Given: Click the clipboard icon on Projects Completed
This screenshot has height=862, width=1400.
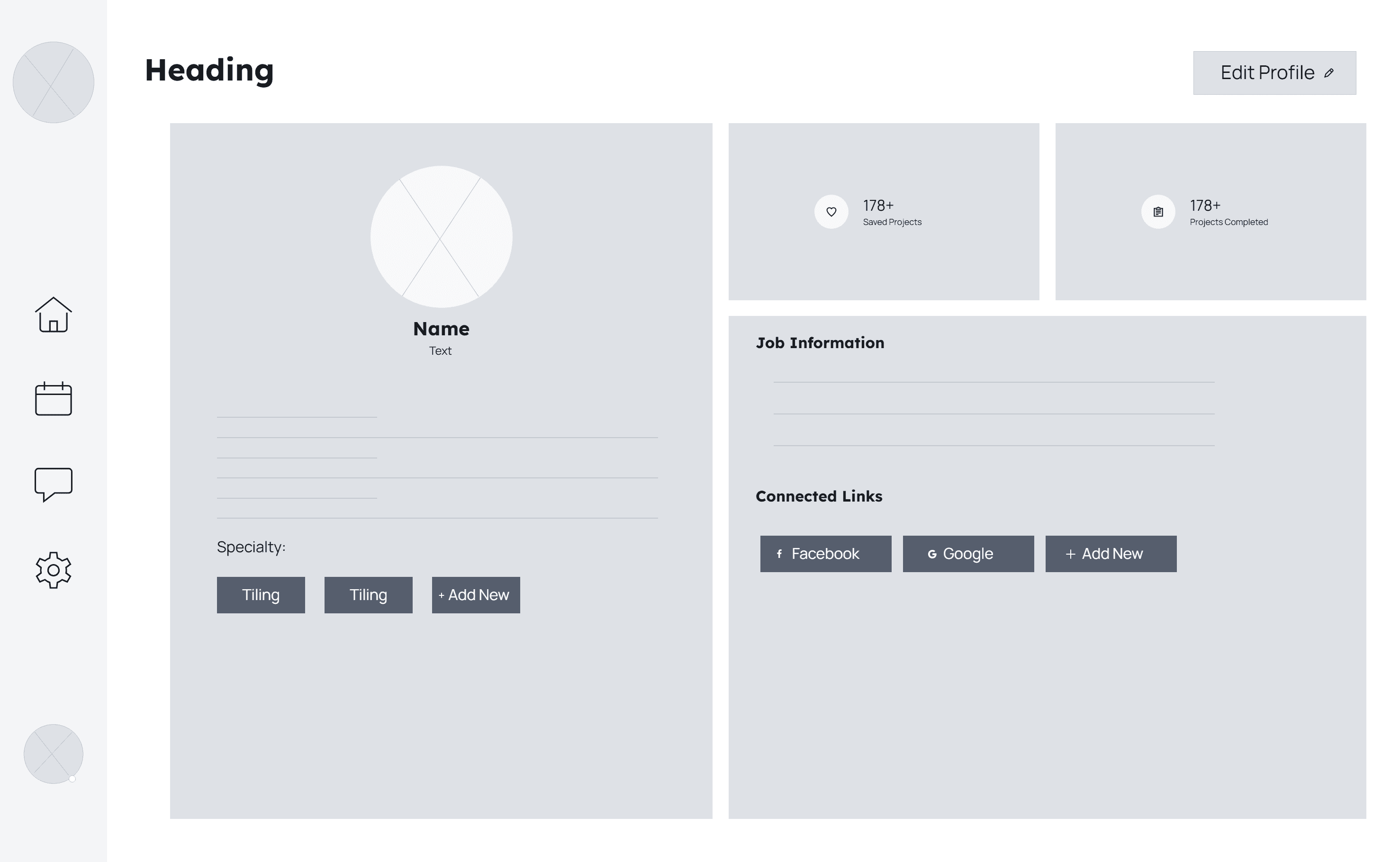Looking at the screenshot, I should tap(1158, 211).
